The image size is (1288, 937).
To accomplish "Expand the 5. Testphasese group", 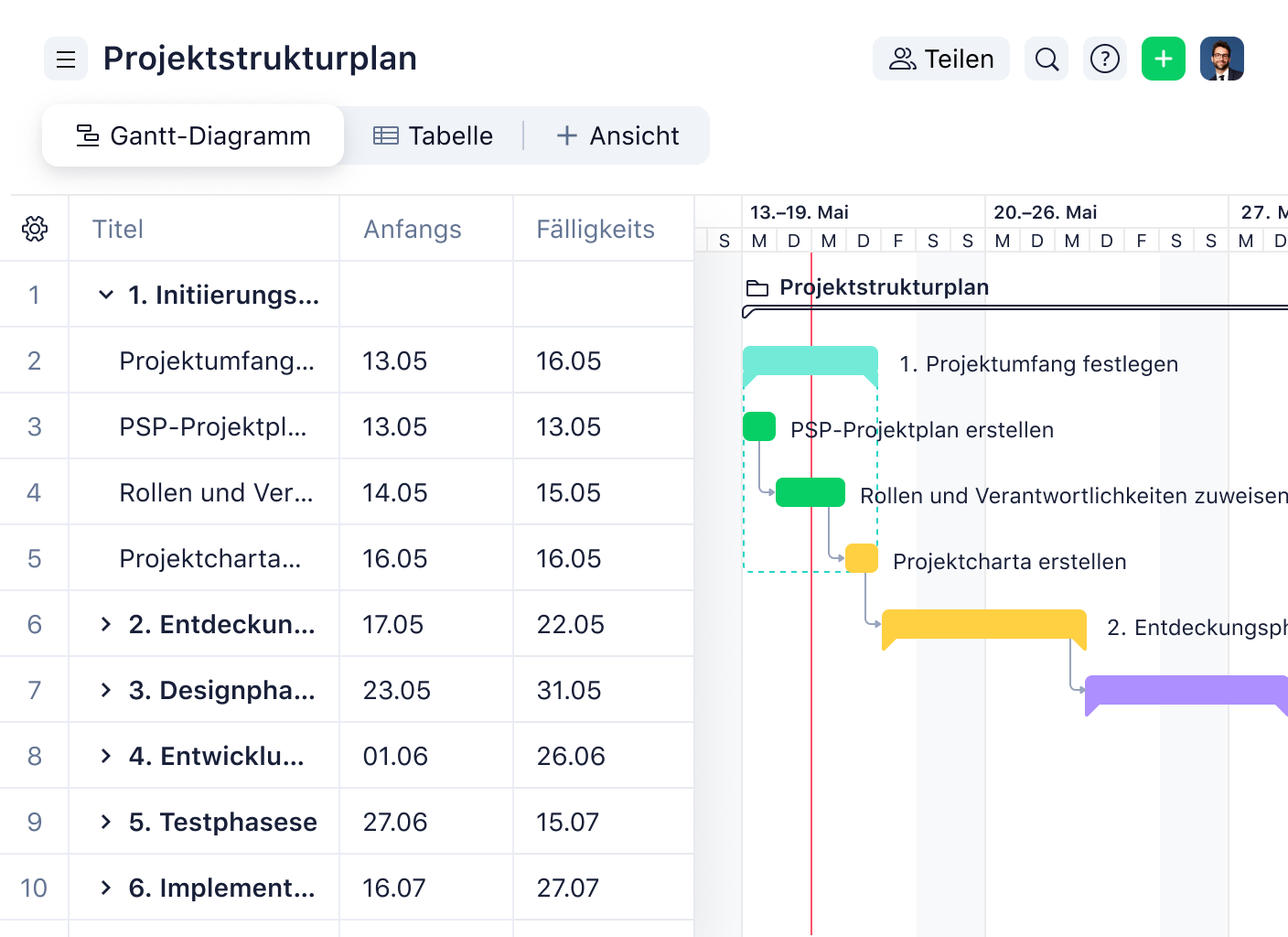I will (x=106, y=822).
